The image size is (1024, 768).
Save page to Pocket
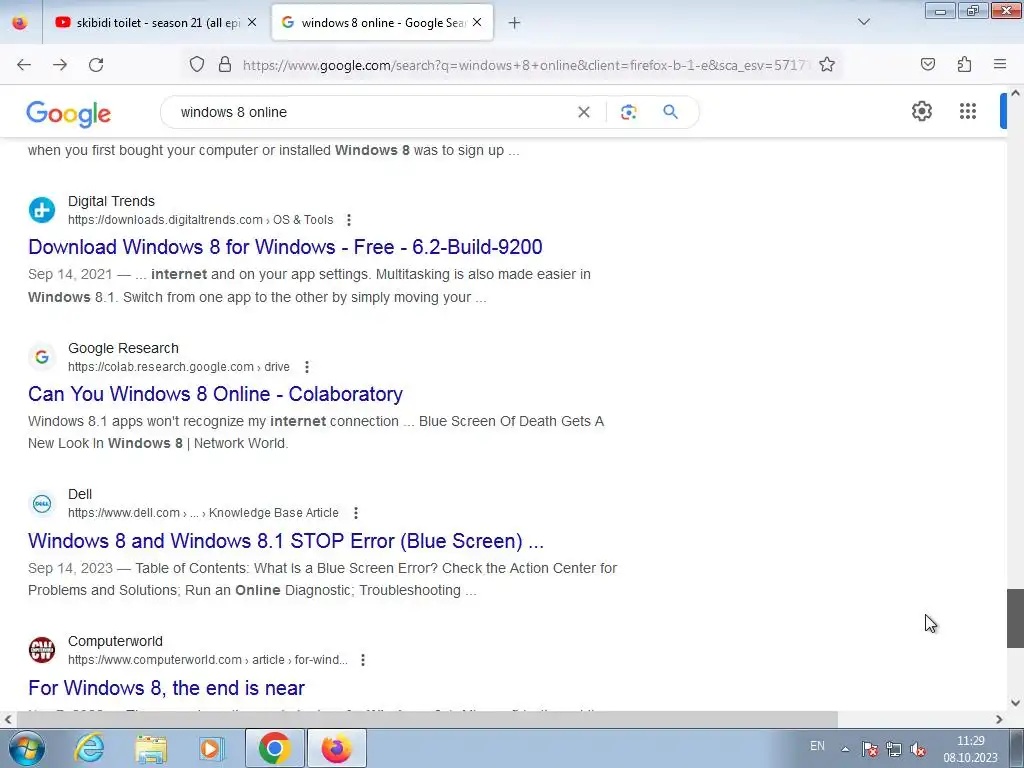(928, 64)
